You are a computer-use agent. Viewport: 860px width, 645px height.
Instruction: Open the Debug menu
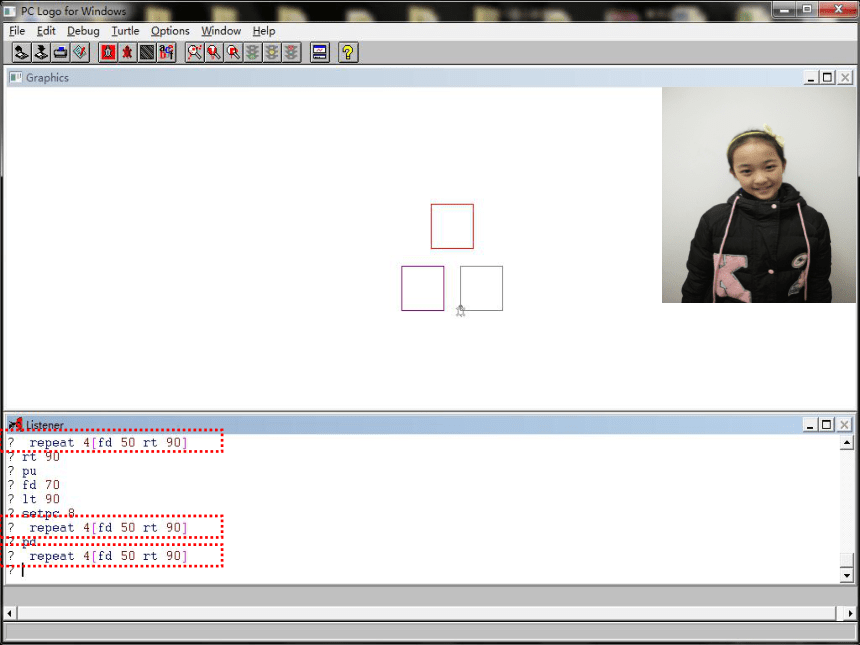[x=83, y=31]
